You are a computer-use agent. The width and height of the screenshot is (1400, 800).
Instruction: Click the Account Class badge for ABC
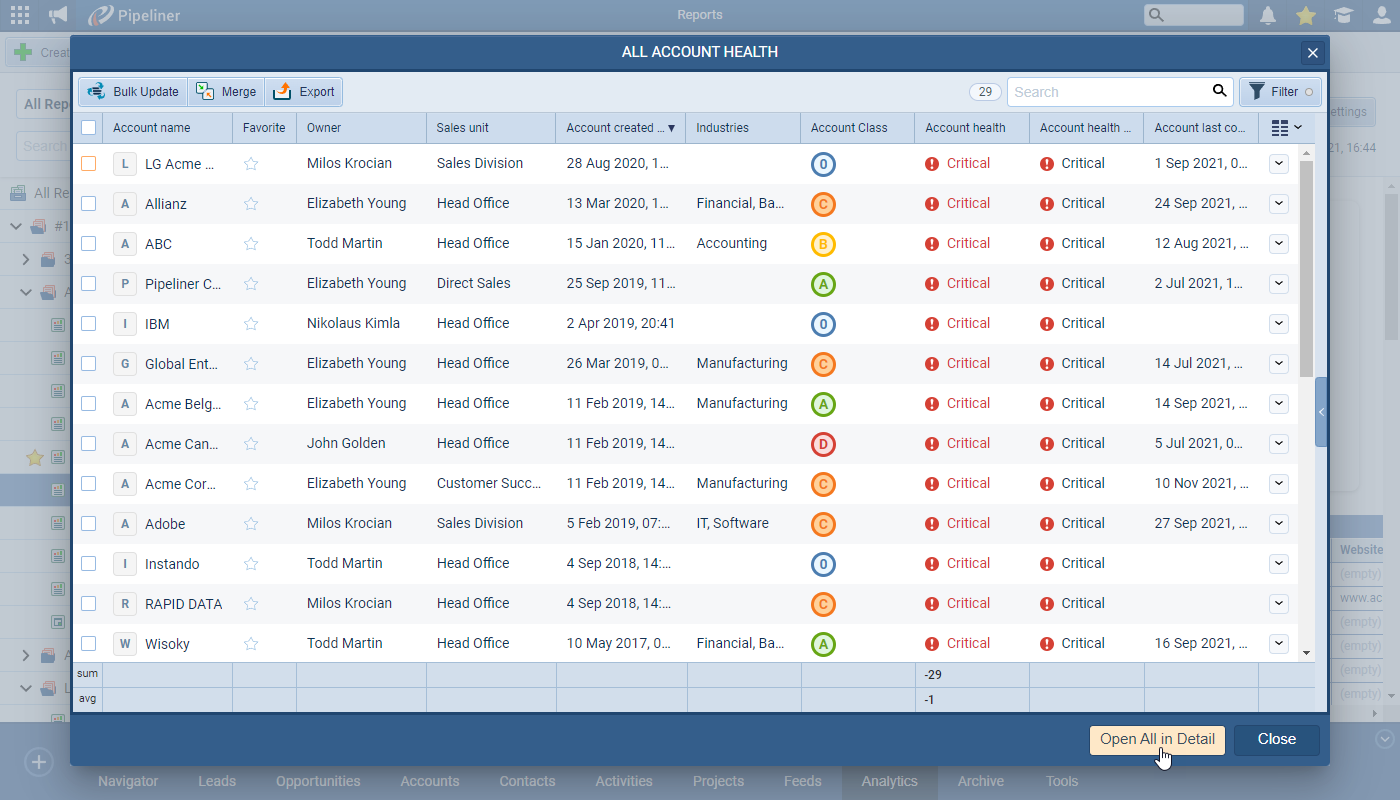tap(823, 244)
